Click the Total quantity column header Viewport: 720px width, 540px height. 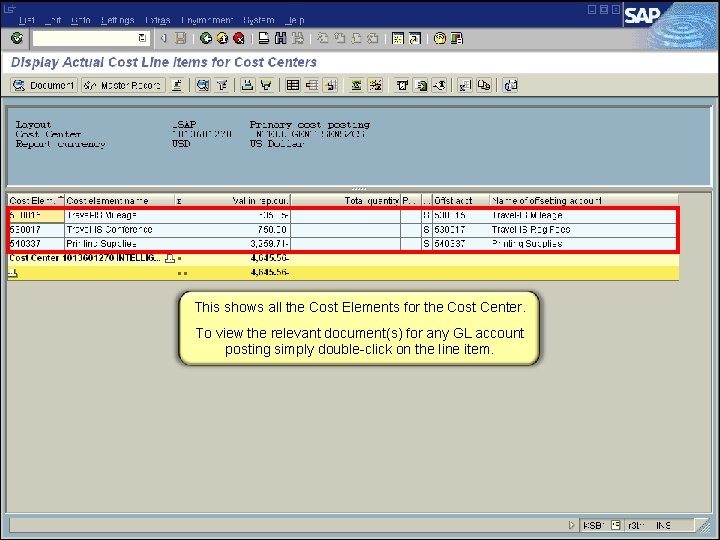(346, 201)
